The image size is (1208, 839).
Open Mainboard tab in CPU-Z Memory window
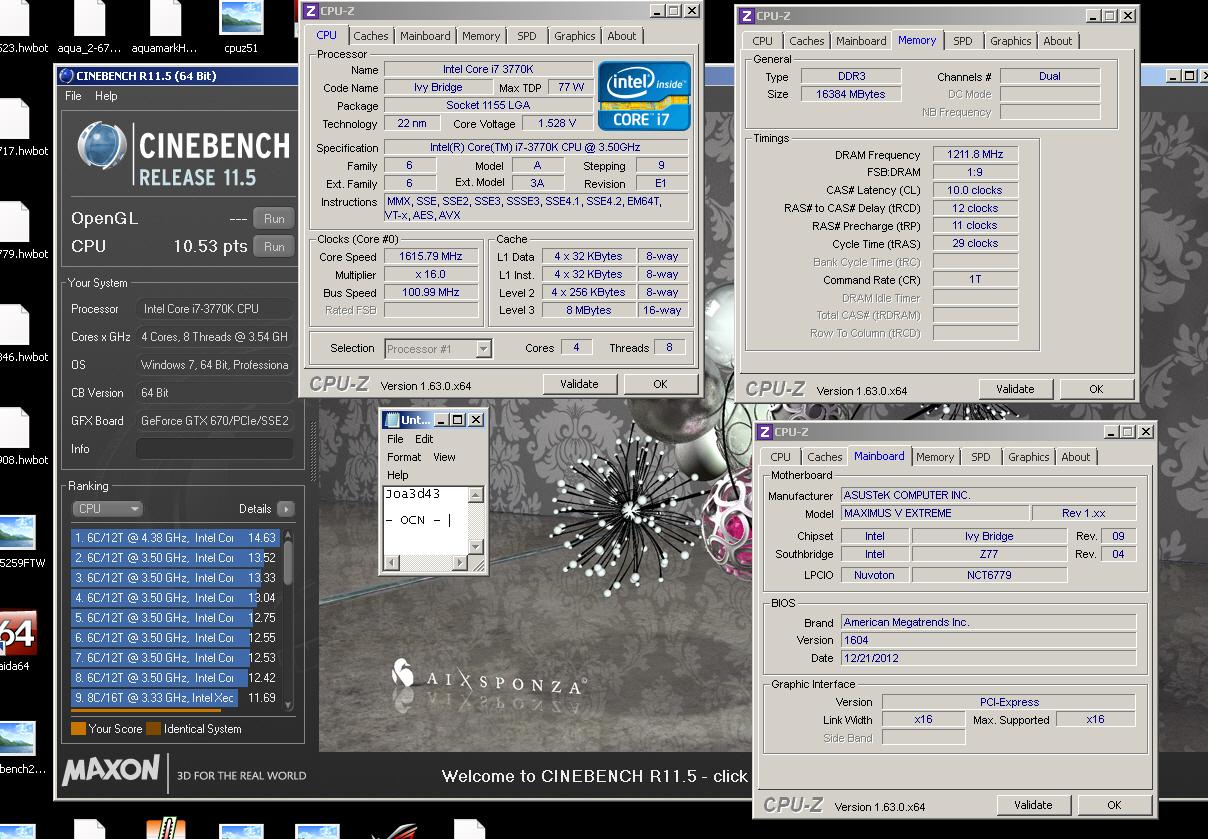(861, 41)
